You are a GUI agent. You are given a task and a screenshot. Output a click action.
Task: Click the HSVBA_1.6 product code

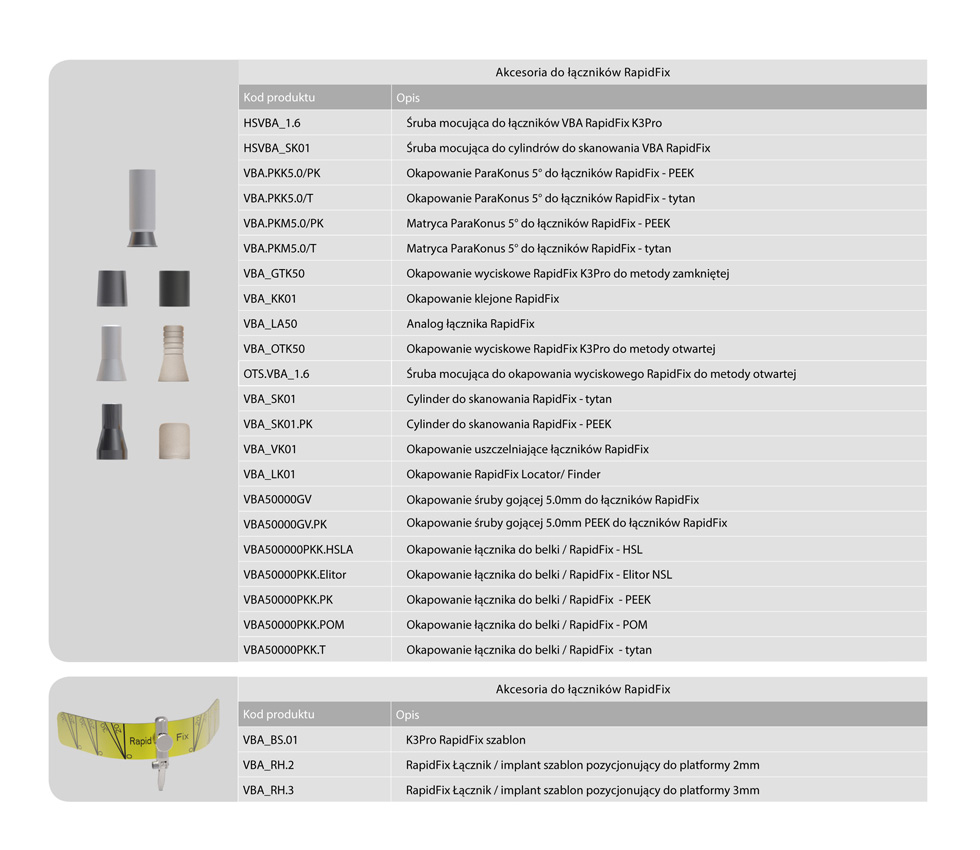click(x=272, y=123)
